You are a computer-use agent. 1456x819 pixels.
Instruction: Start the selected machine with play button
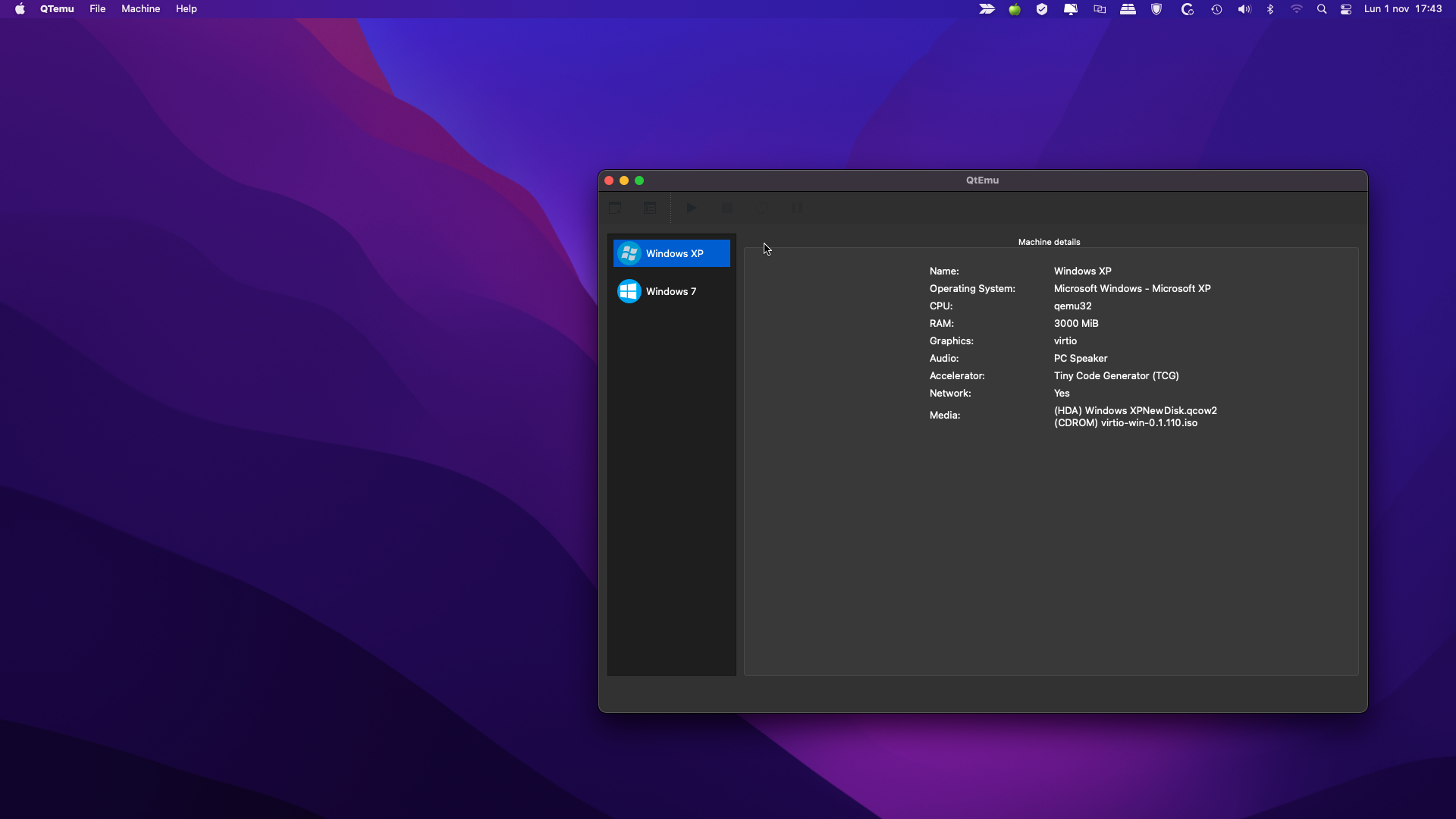tap(692, 208)
